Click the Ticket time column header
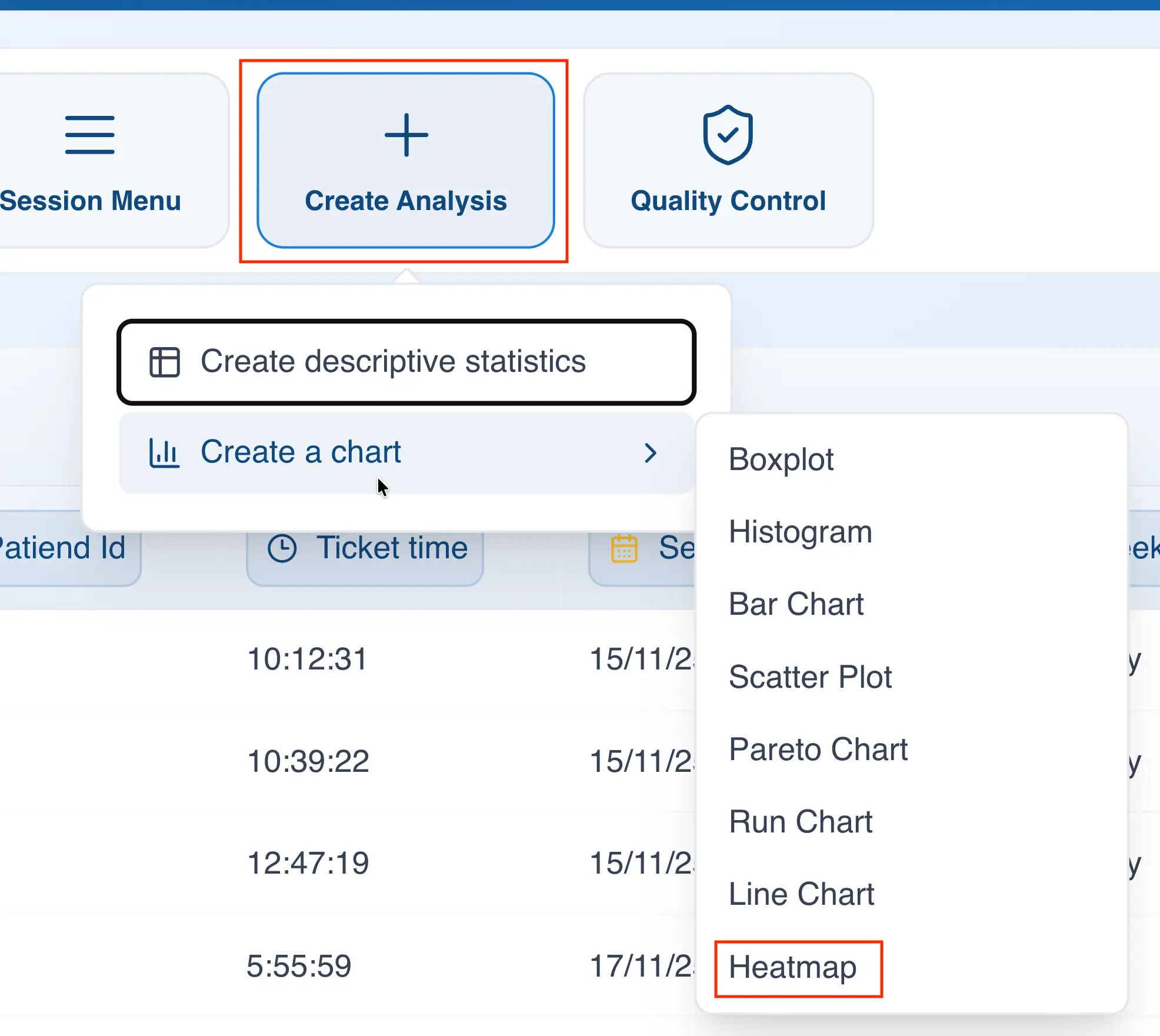The height and width of the screenshot is (1036, 1160). point(365,547)
